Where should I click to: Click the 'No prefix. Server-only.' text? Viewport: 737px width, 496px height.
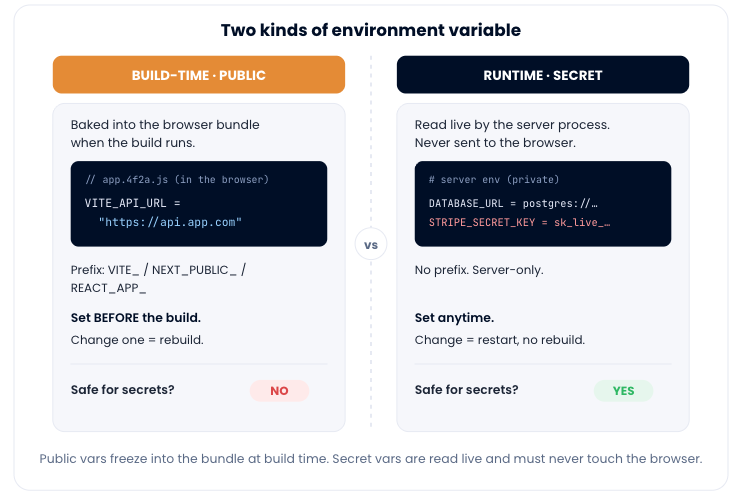[x=479, y=270]
